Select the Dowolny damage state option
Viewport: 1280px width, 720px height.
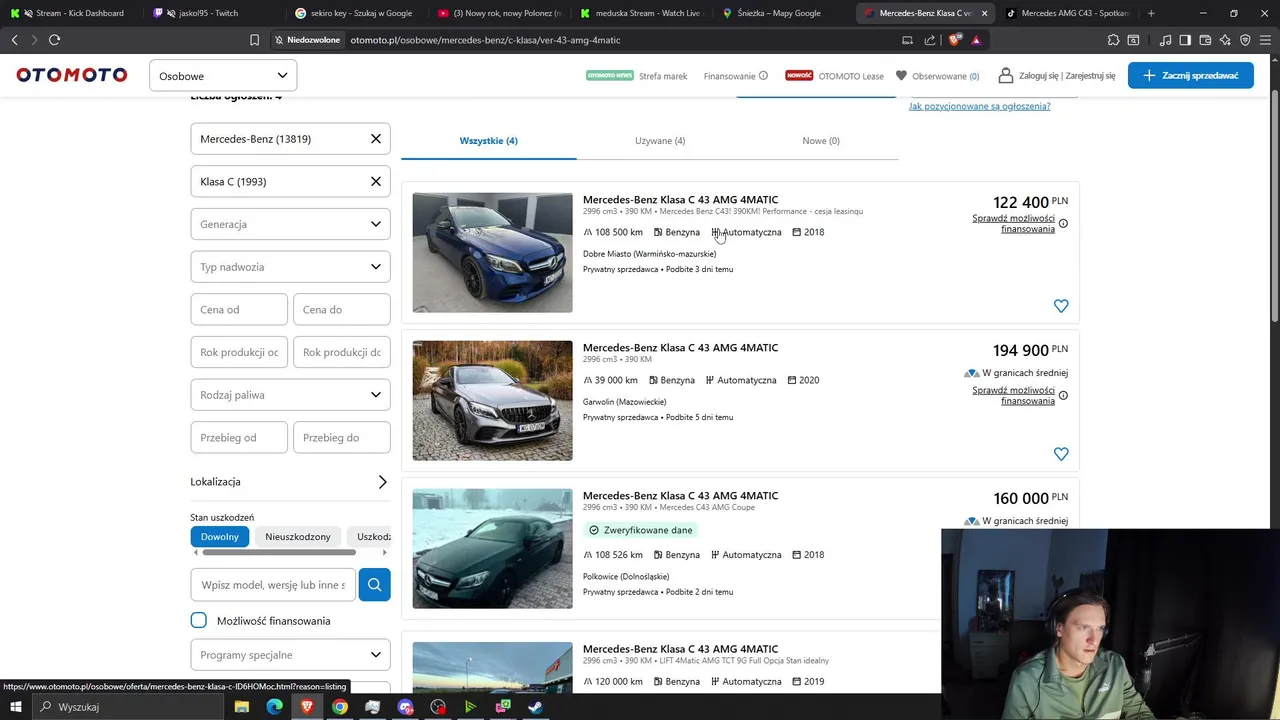click(x=220, y=537)
